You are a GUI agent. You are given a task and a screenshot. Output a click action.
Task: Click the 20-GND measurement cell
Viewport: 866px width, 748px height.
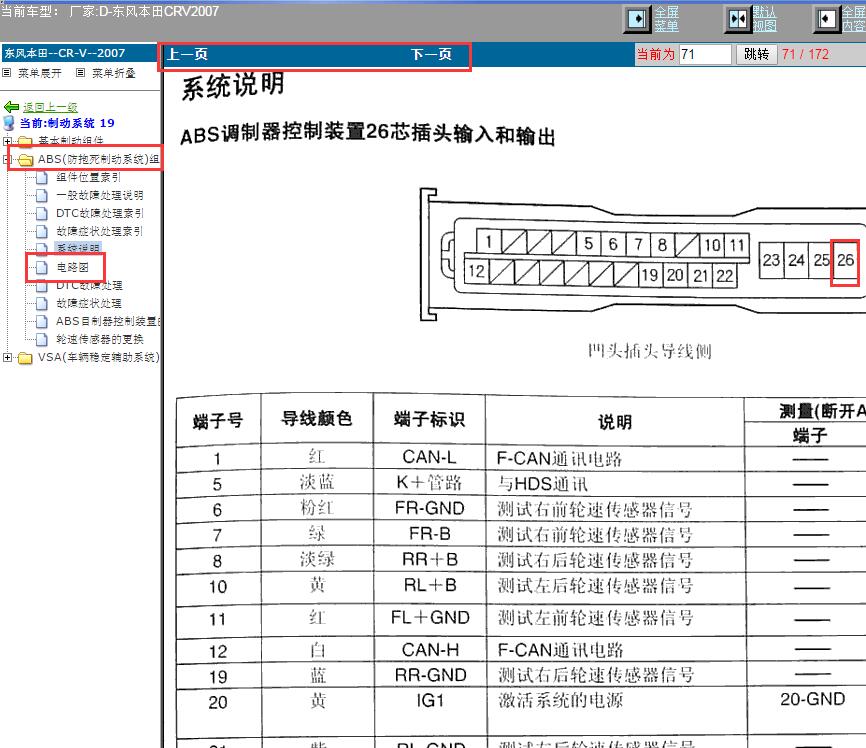tap(812, 699)
